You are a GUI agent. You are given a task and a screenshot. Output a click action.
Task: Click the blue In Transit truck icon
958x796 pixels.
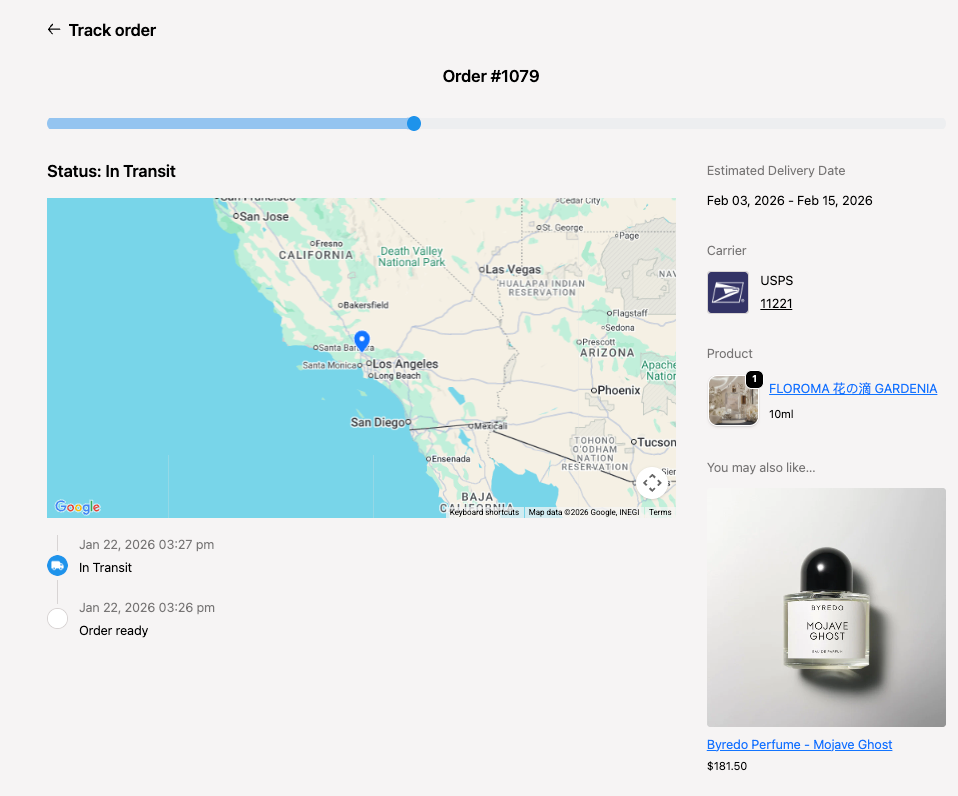tap(57, 565)
